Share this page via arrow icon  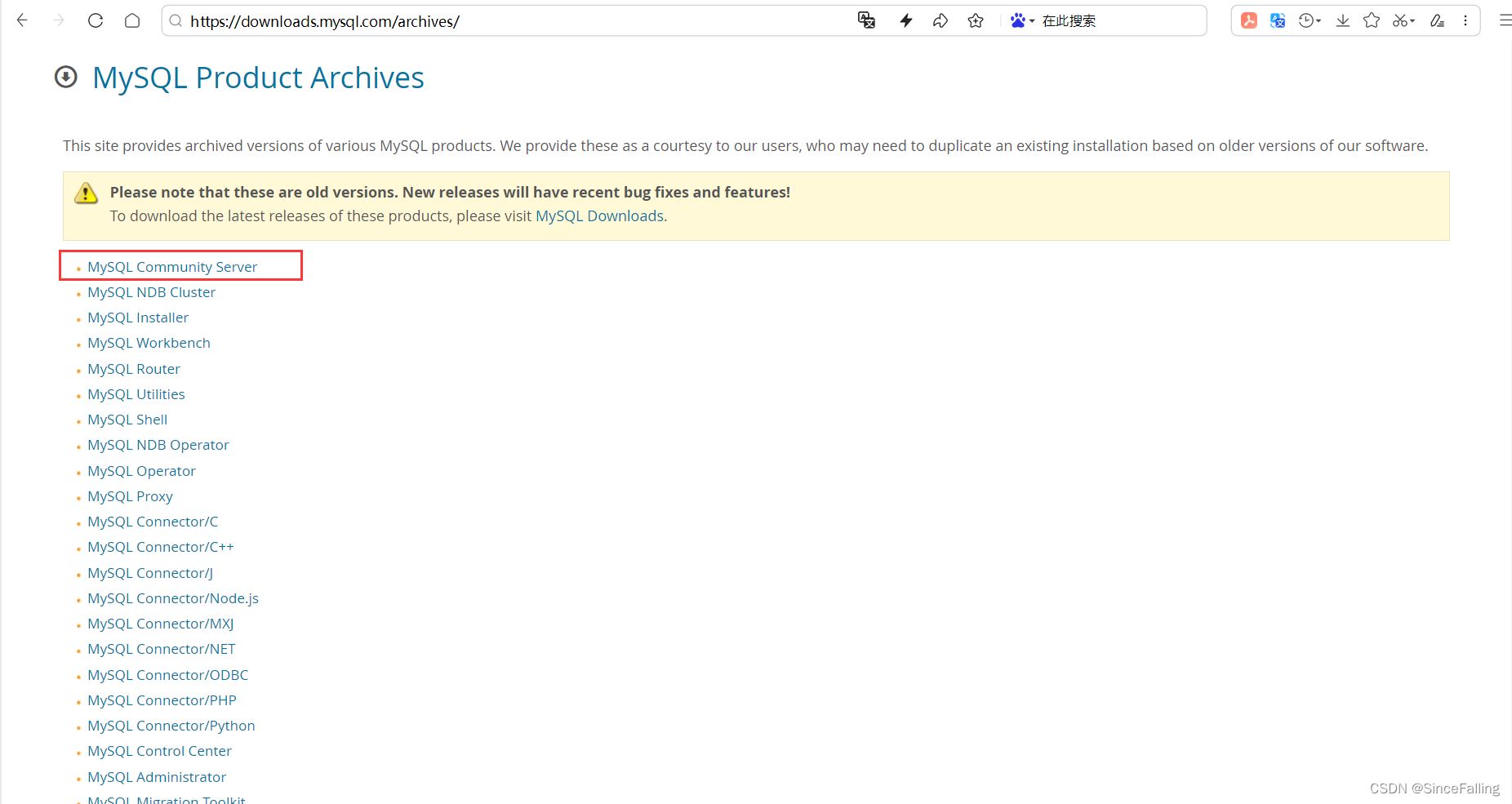coord(941,20)
